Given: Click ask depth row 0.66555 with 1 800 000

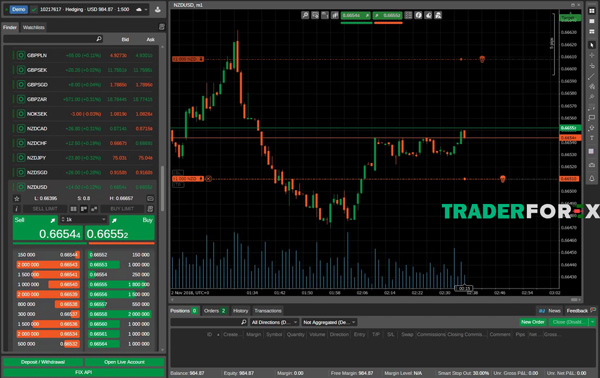Looking at the screenshot, I should coord(119,285).
